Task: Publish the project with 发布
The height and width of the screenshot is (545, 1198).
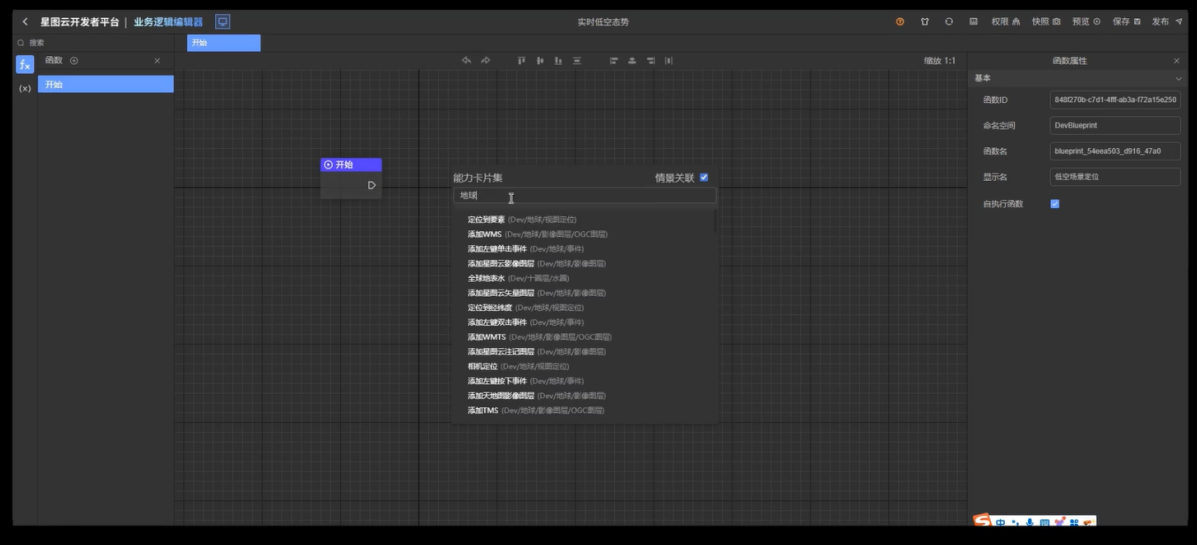Action: pos(1167,22)
